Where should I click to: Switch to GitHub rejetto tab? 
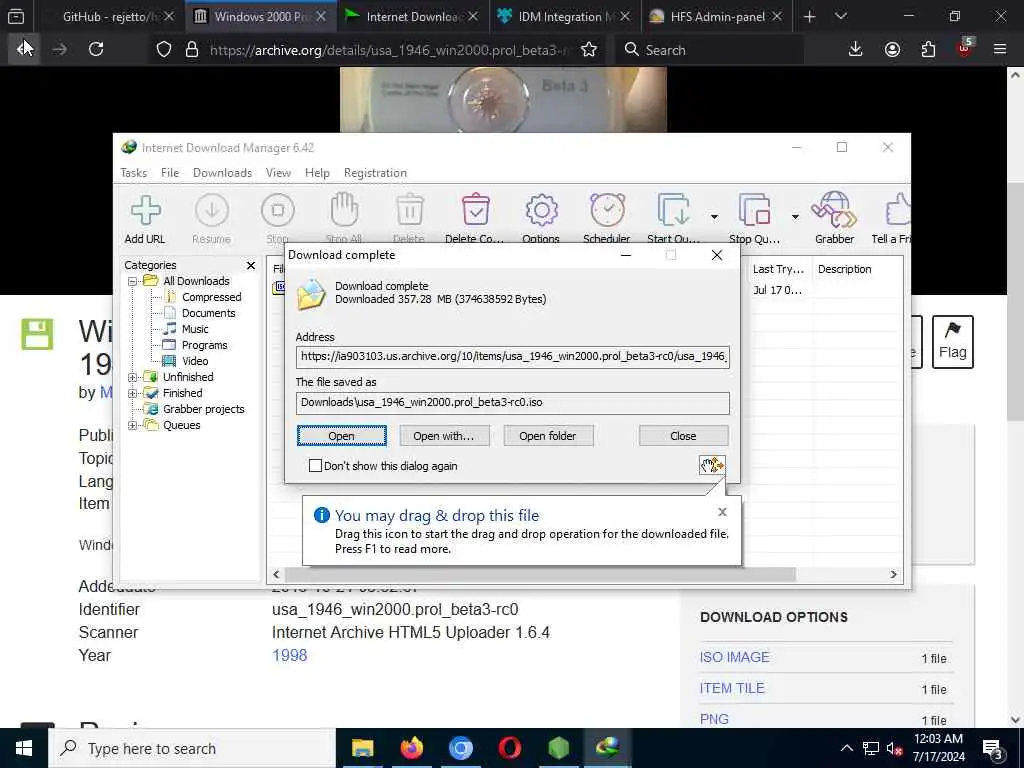[109, 17]
